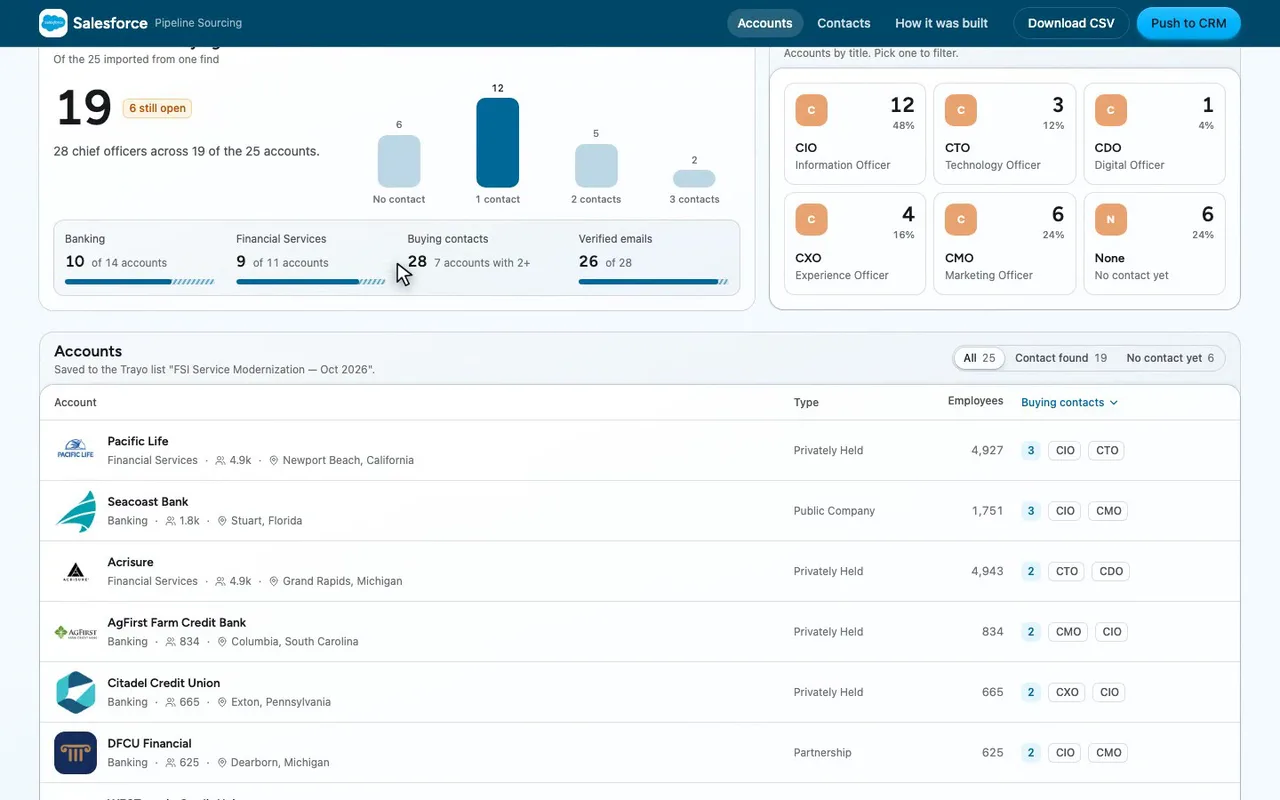Show all 25 accounts filter
The height and width of the screenshot is (800, 1280).
979,358
